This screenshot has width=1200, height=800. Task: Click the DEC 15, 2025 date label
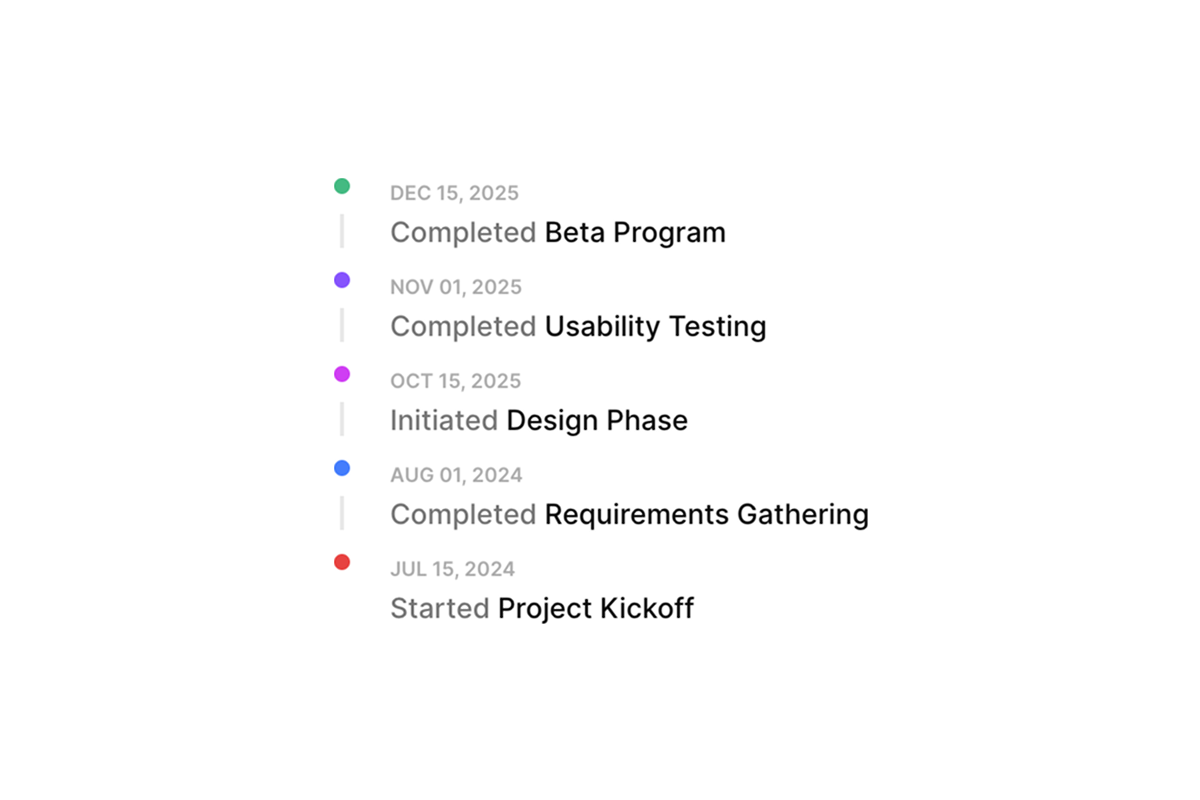(x=454, y=193)
